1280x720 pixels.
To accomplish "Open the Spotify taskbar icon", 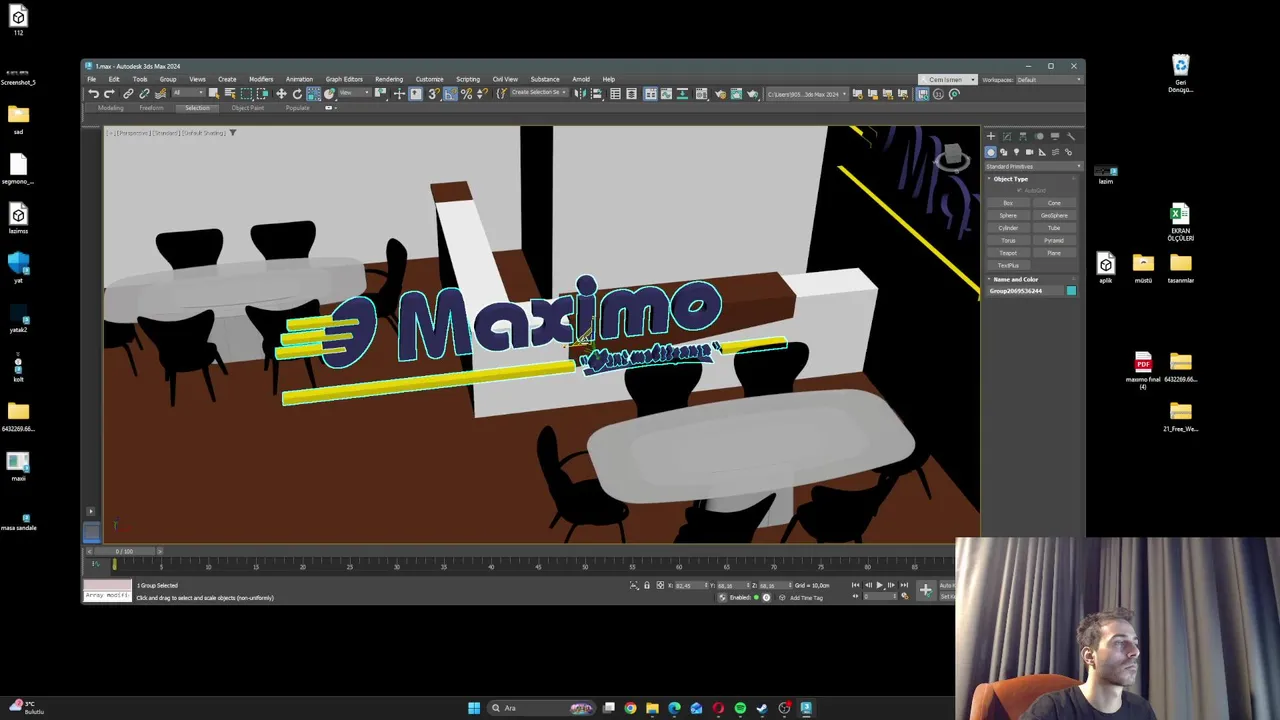I will (740, 708).
